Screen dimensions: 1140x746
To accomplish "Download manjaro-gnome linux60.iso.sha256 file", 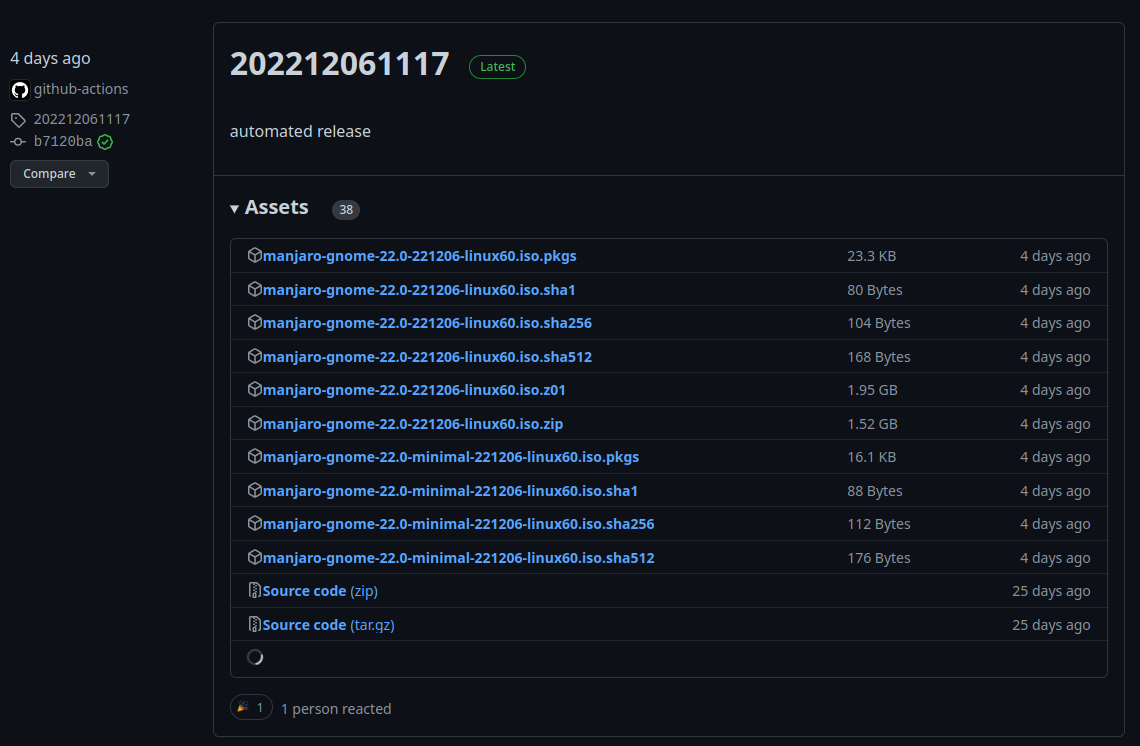I will pos(427,323).
